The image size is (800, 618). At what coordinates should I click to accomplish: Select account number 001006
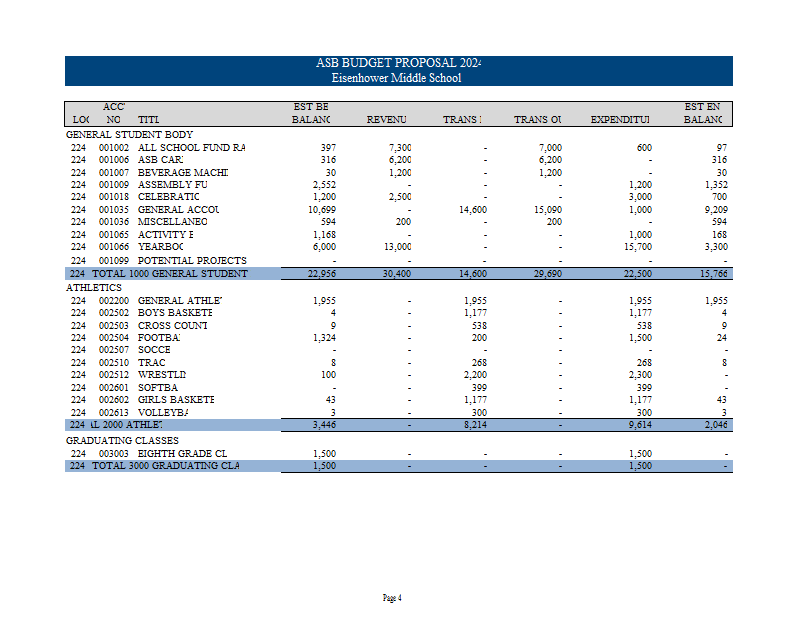(114, 160)
